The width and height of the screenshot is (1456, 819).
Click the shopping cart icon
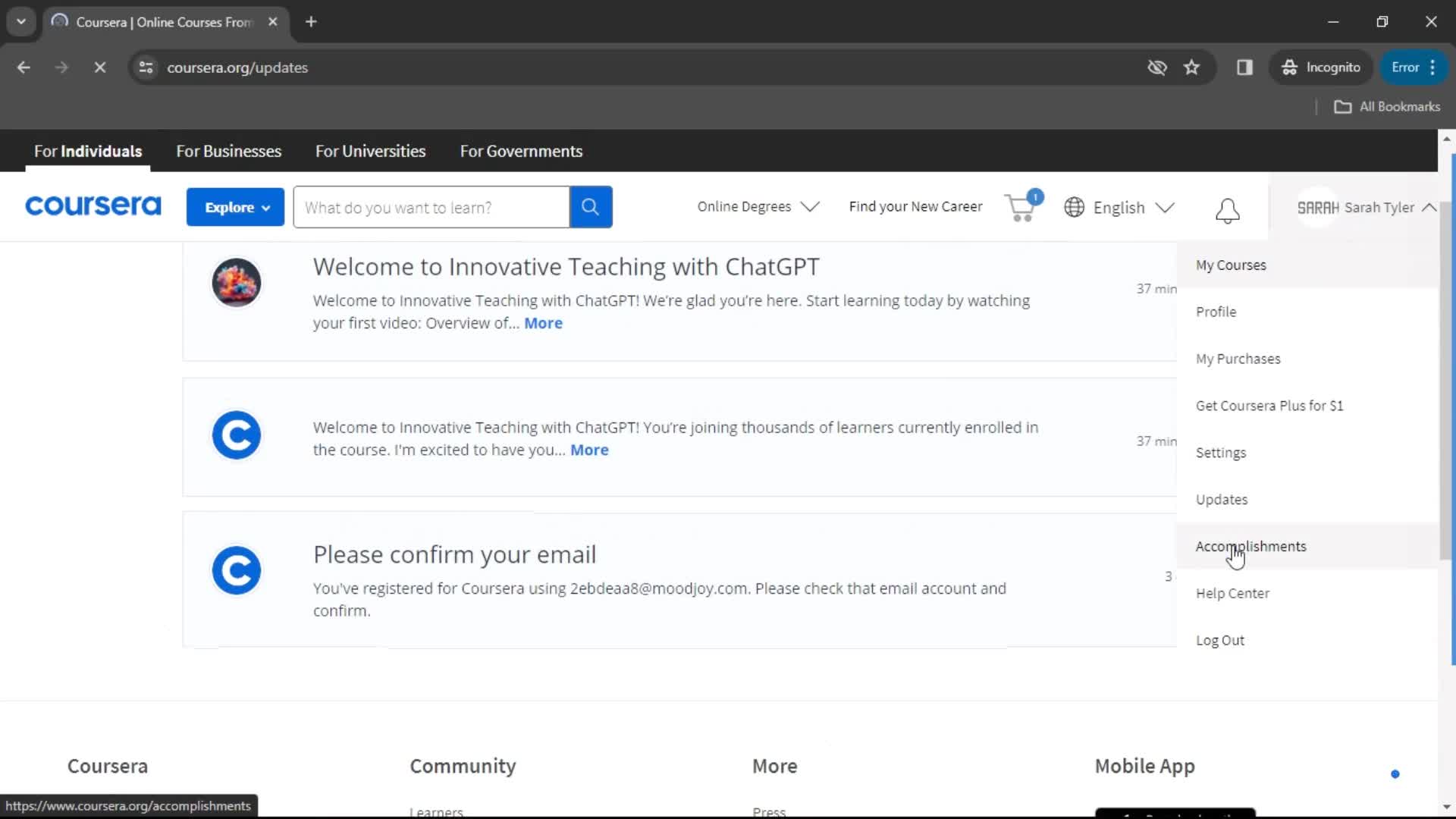pyautogui.click(x=1021, y=207)
